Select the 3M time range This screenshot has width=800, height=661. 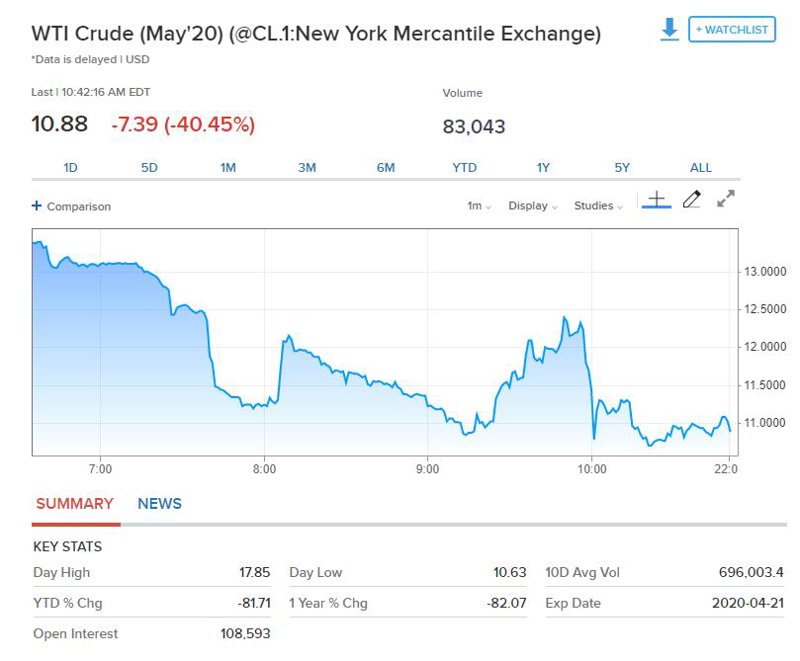[307, 168]
